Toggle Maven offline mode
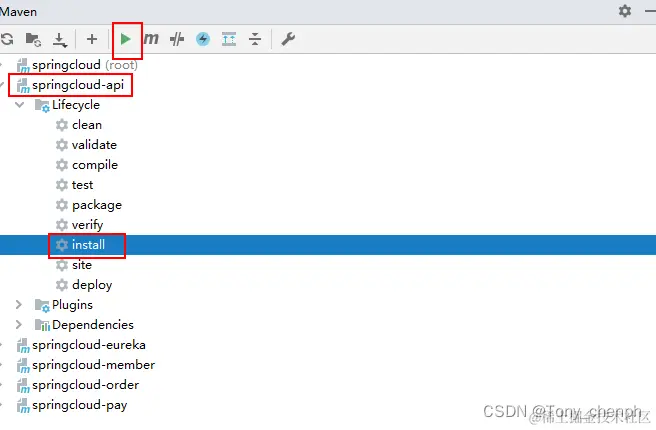This screenshot has height=430, width=656. pyautogui.click(x=203, y=39)
